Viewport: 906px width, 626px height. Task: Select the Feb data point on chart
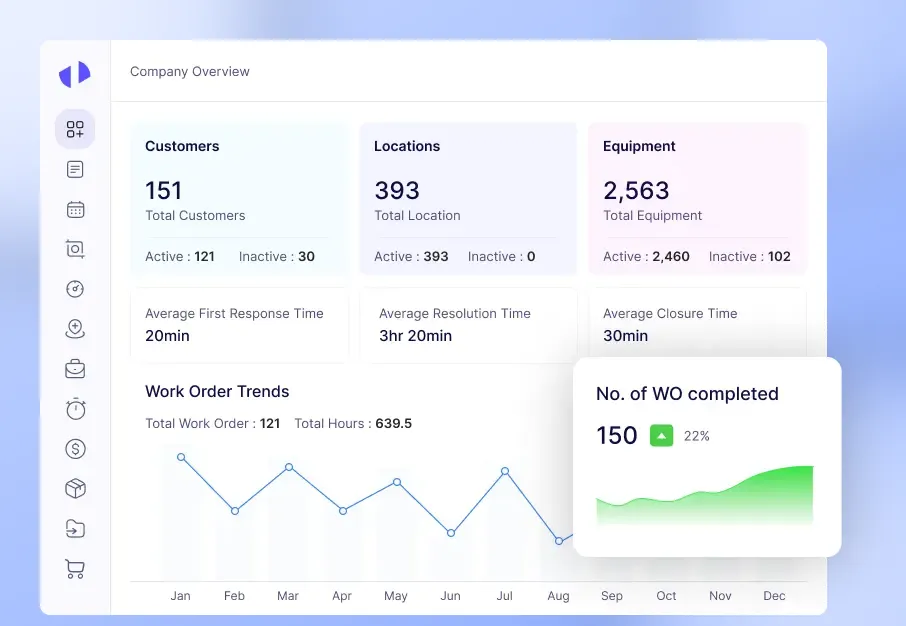point(235,511)
